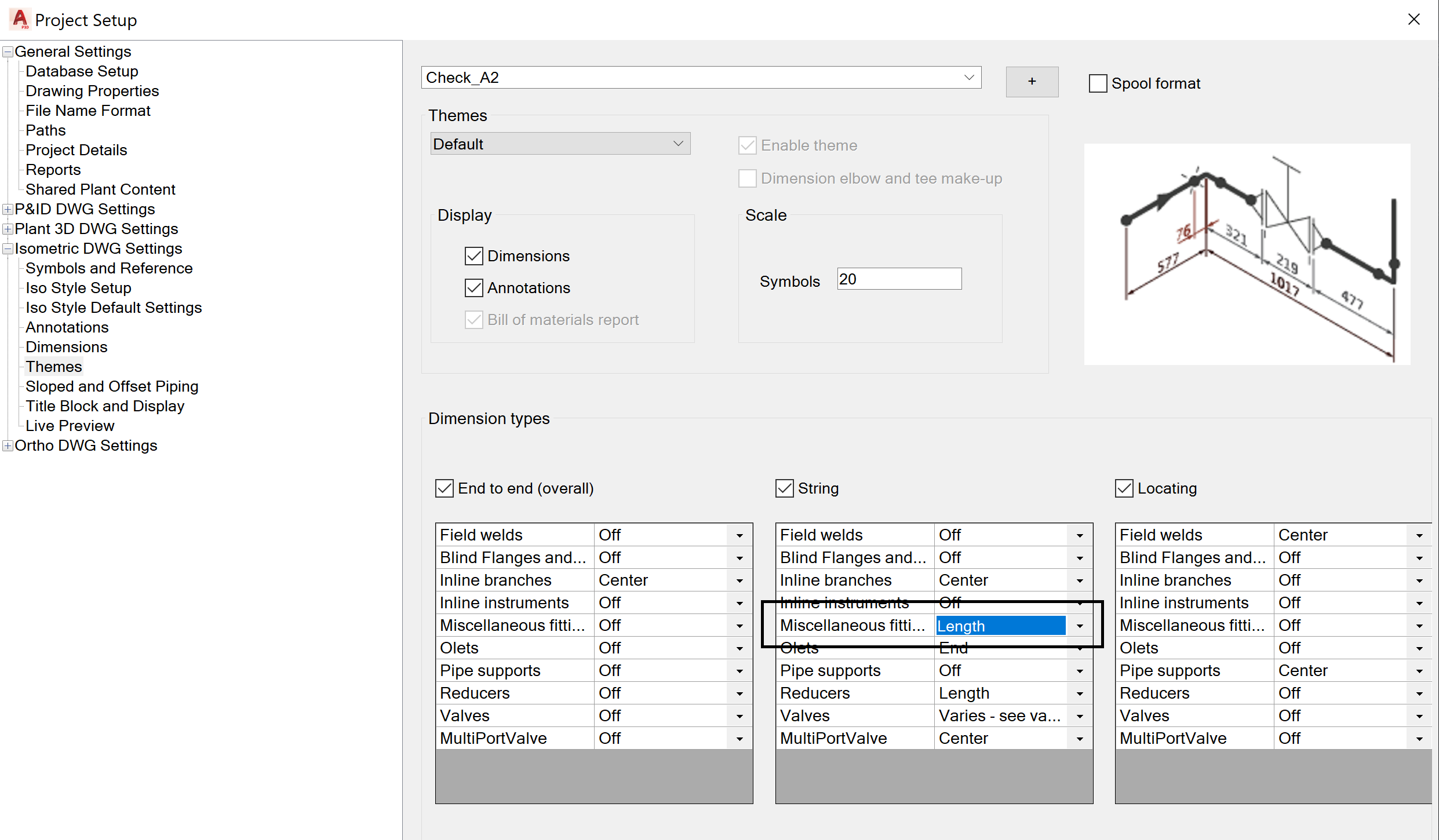
Task: Open String Reducers Length dropdown arrow
Action: [1080, 694]
